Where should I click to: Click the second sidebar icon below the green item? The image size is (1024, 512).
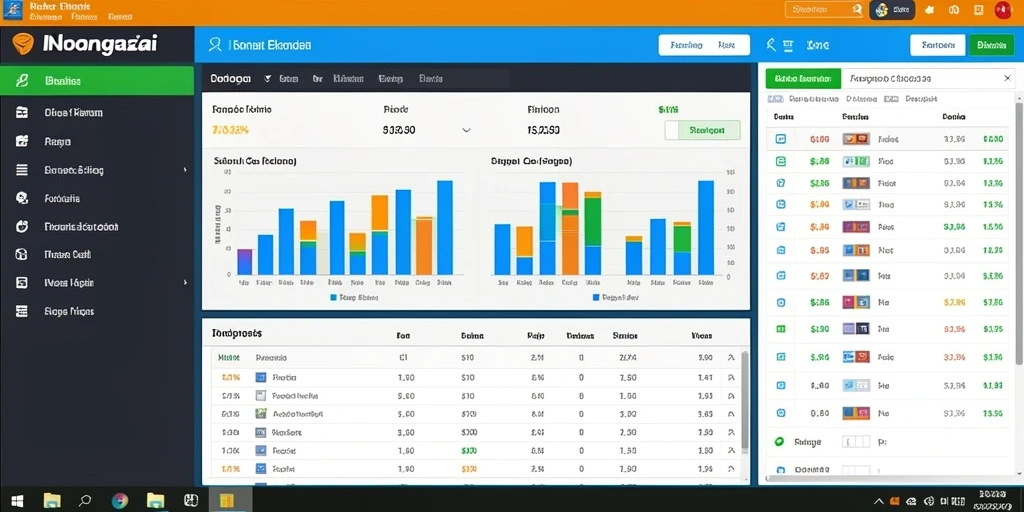click(x=22, y=141)
